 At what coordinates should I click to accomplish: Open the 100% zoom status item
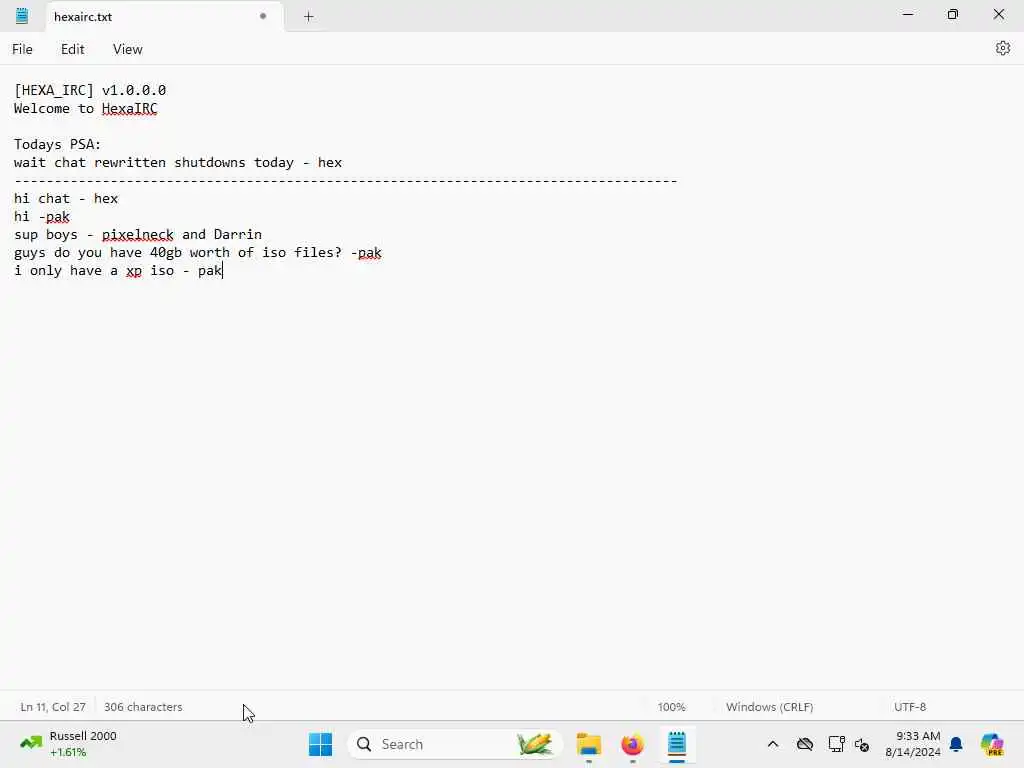pyautogui.click(x=671, y=707)
